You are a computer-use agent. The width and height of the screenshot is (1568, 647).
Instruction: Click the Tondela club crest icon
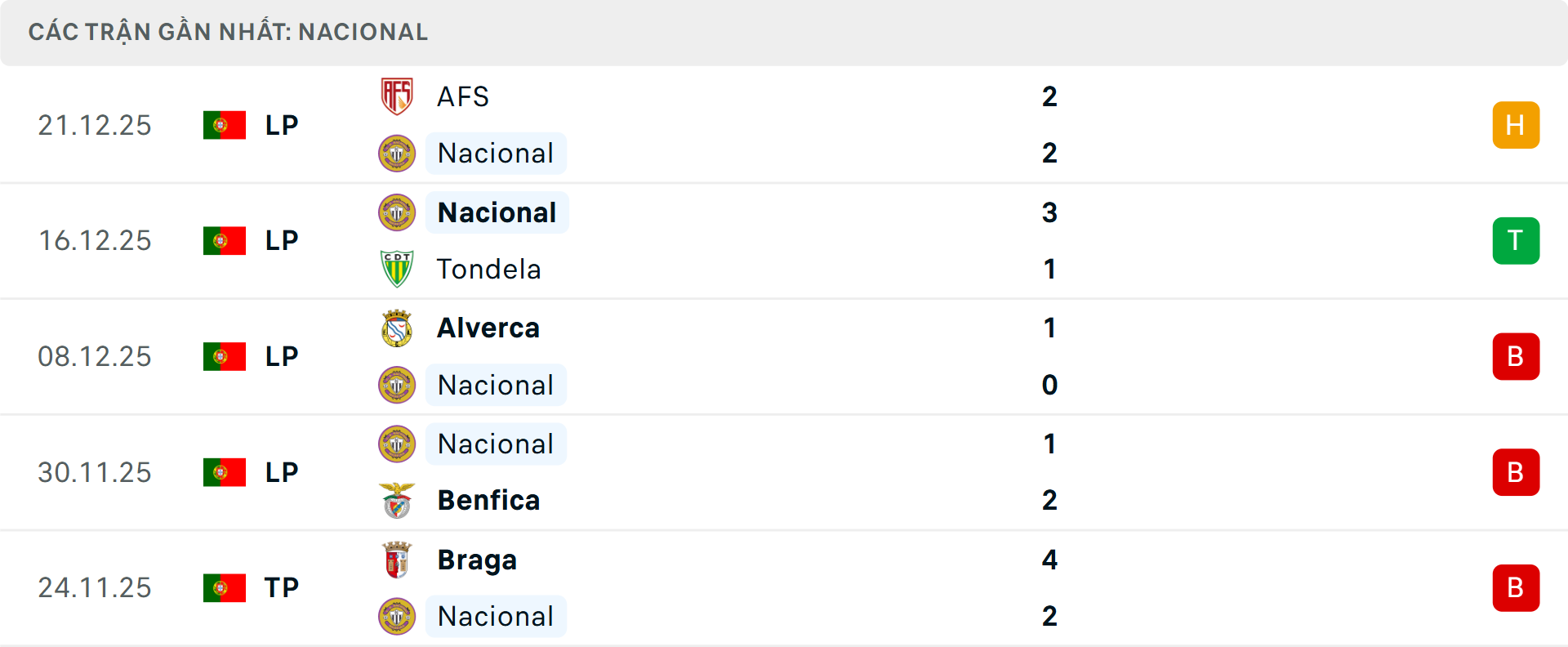tap(397, 269)
